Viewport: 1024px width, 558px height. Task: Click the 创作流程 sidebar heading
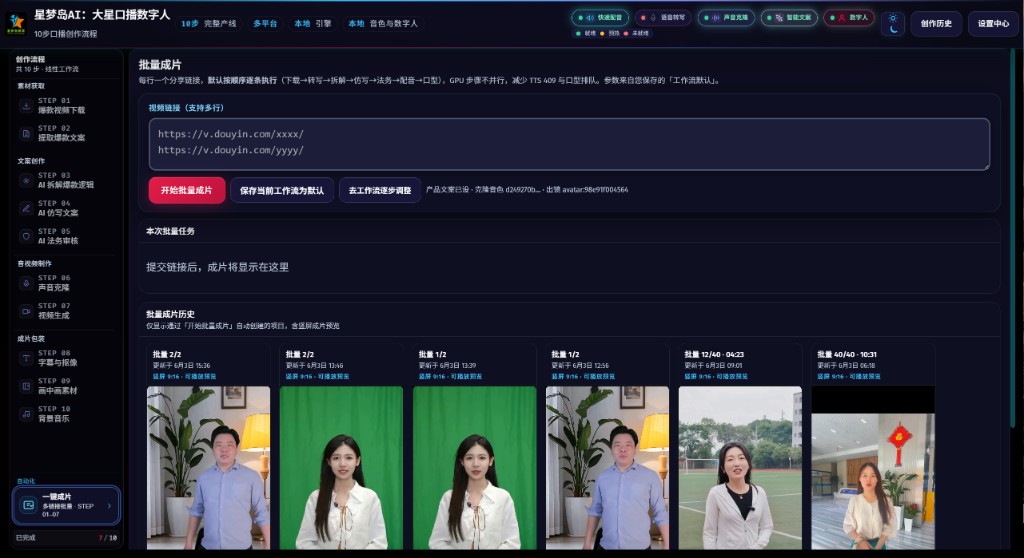[30, 59]
